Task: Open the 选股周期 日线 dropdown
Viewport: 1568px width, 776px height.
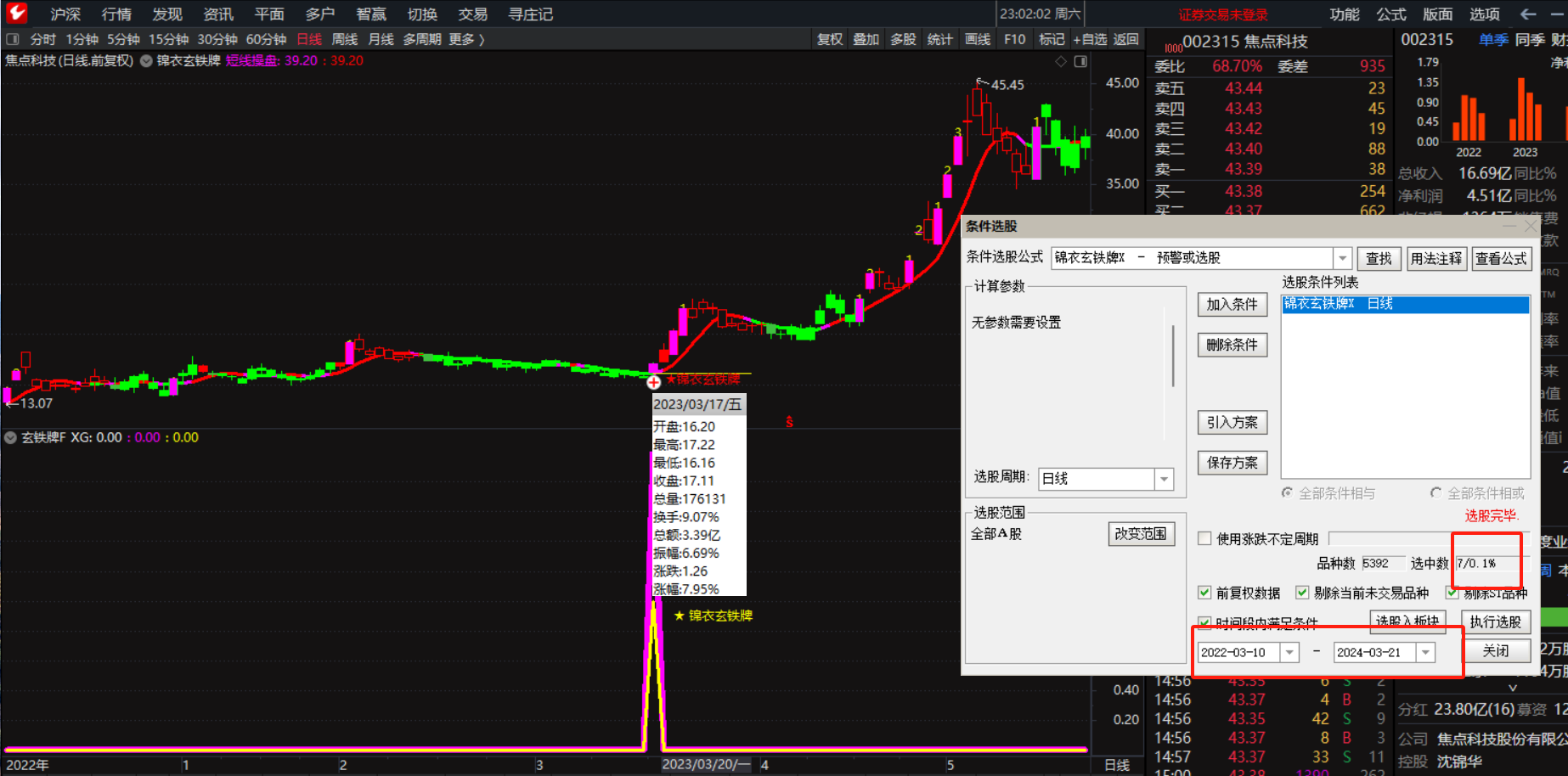Action: pyautogui.click(x=1164, y=480)
